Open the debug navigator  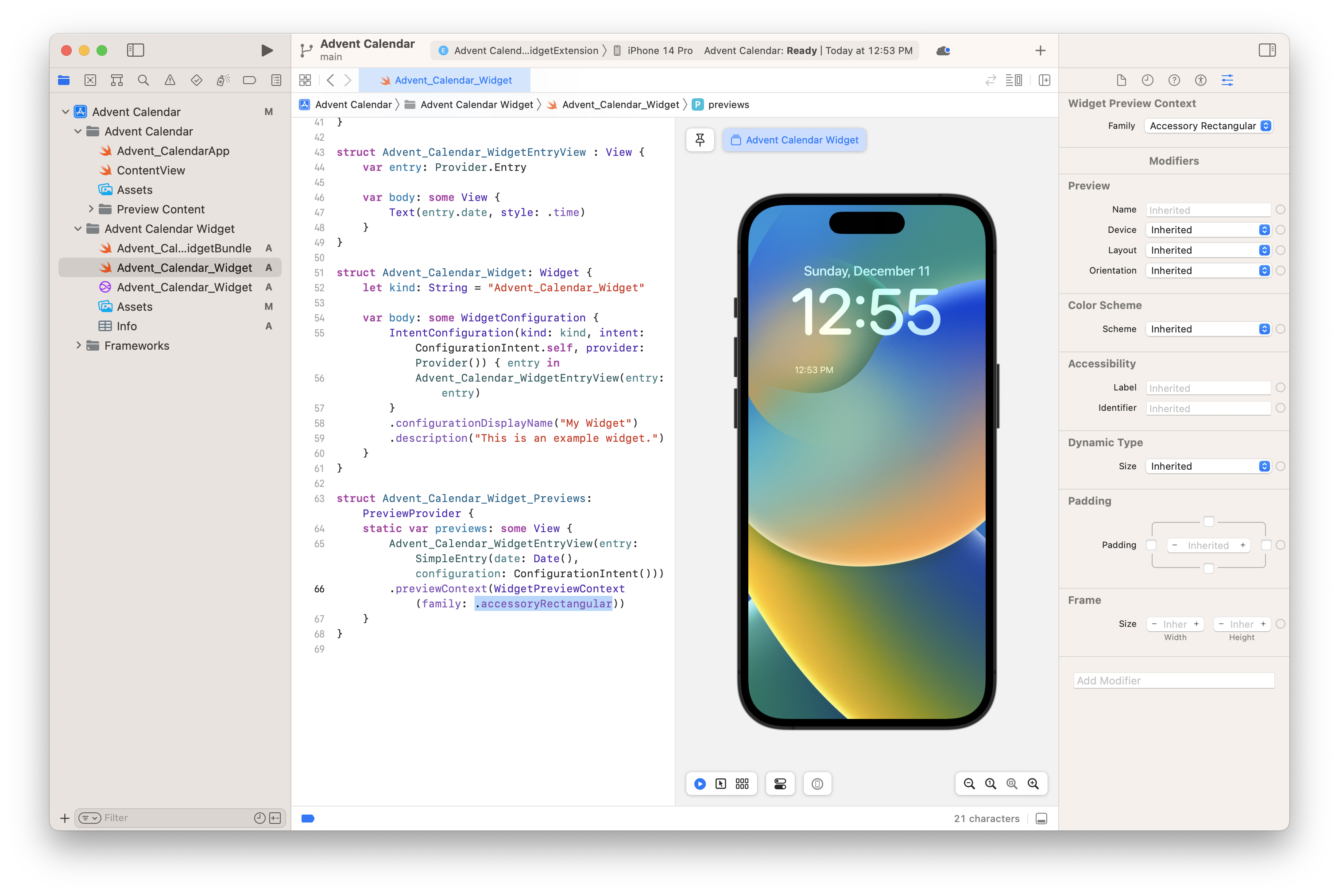click(223, 80)
